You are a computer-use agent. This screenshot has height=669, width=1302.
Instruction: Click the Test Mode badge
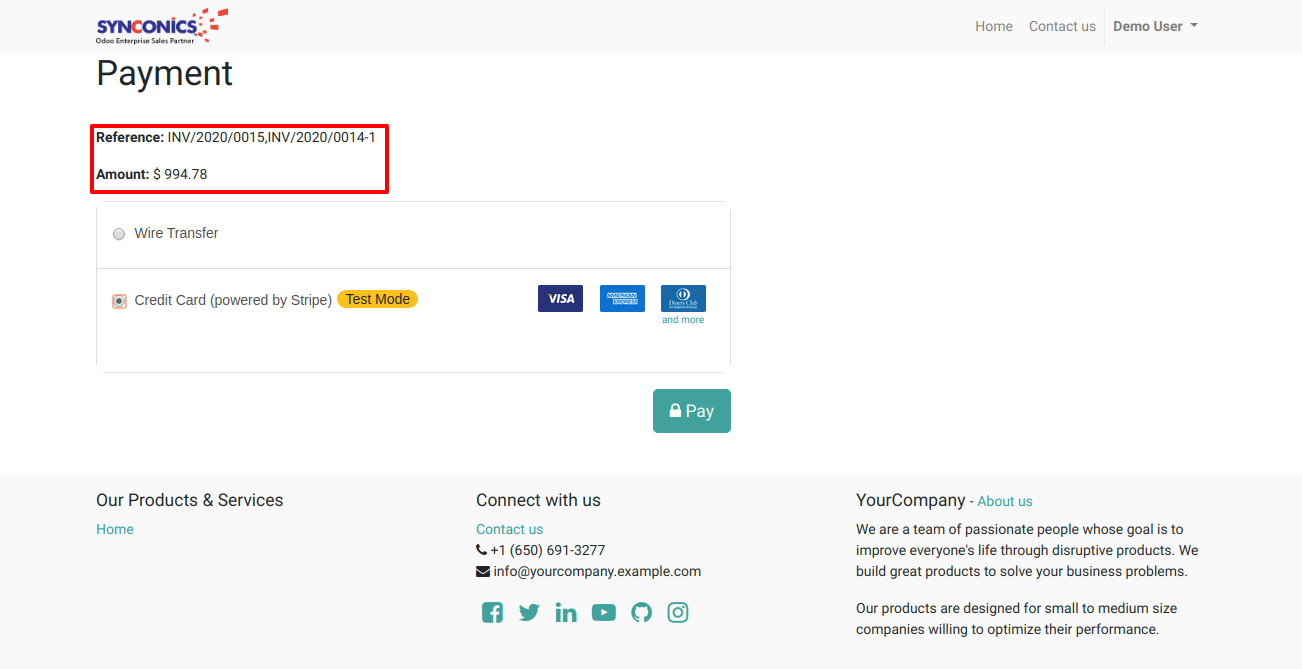tap(377, 299)
